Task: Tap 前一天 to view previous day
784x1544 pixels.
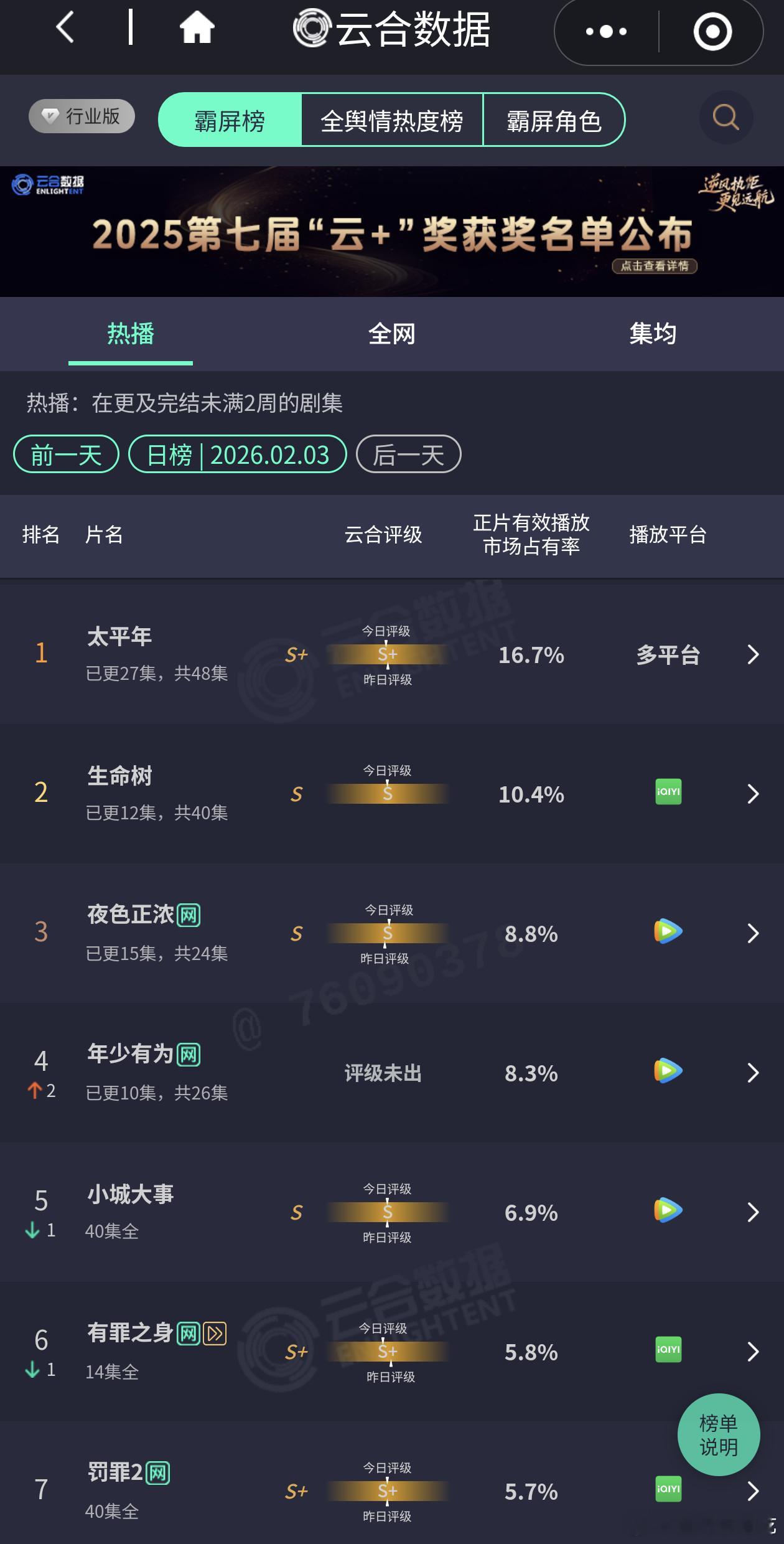Action: click(x=65, y=454)
